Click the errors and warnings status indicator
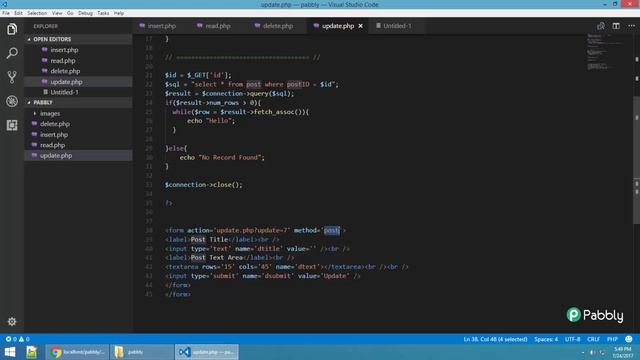 17,339
